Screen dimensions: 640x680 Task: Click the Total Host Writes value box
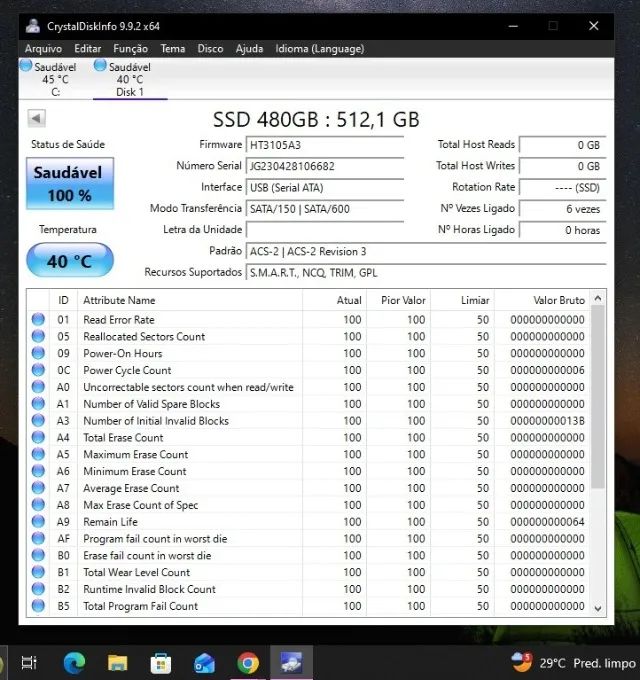point(562,166)
